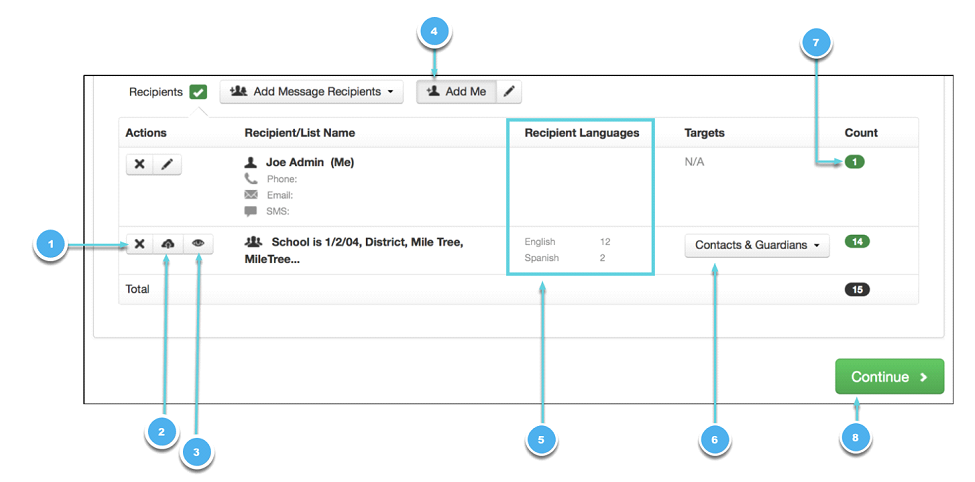Click the Recipients section label
Image resolution: width=975 pixels, height=482 pixels.
point(156,92)
